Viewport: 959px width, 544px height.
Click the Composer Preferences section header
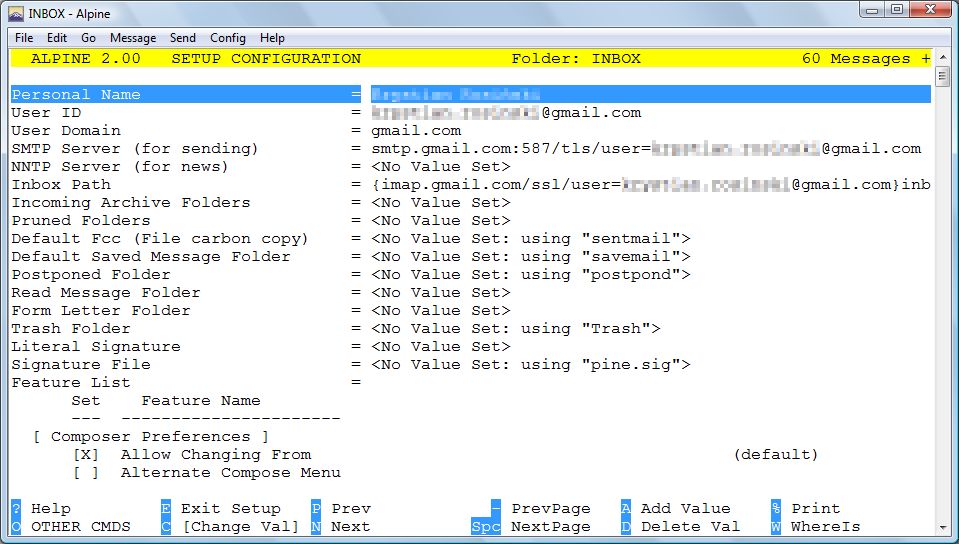tap(150, 436)
